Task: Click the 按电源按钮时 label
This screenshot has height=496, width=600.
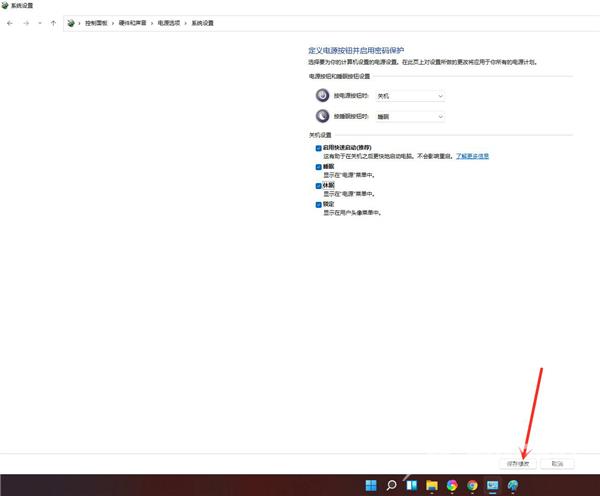Action: click(351, 96)
